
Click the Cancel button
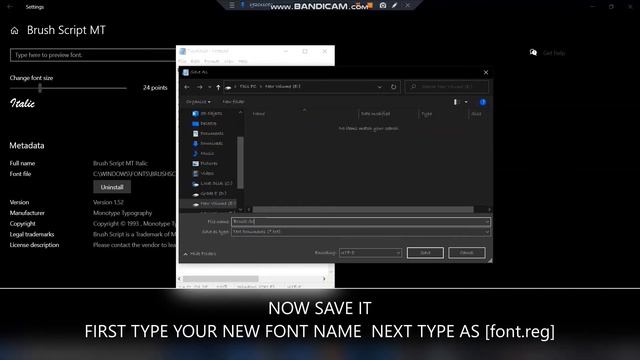pyautogui.click(x=467, y=253)
